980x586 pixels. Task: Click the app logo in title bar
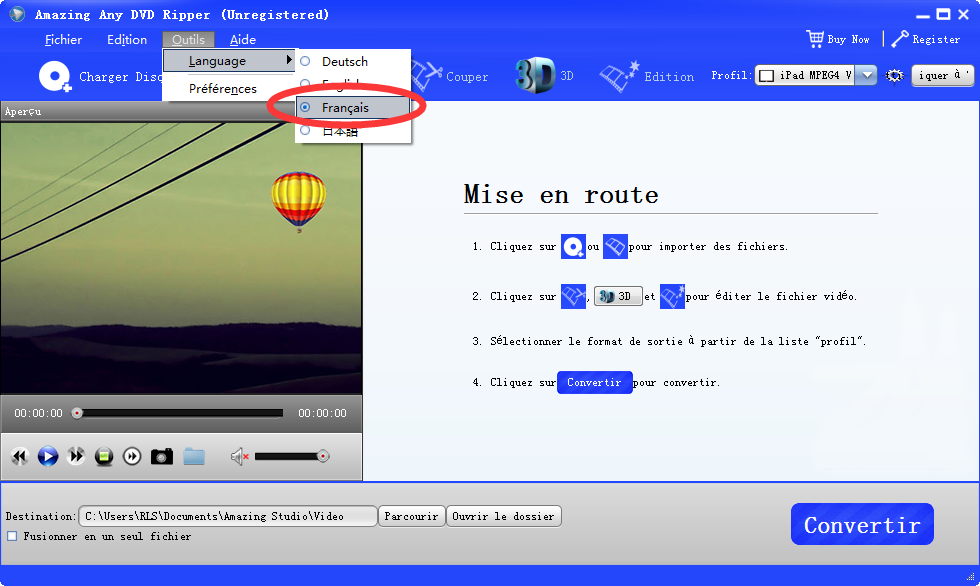pos(17,14)
